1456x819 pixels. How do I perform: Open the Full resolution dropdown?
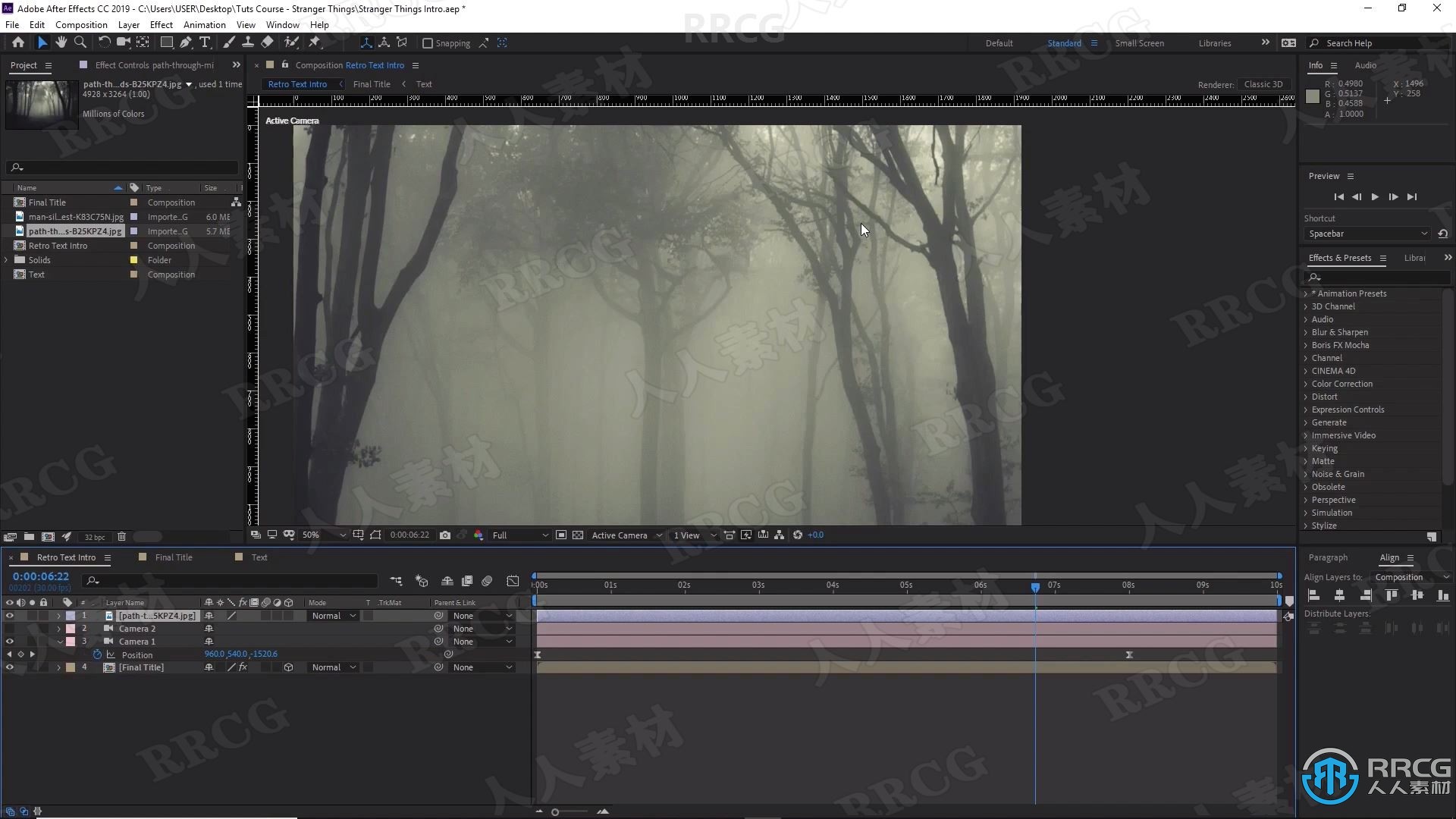click(519, 535)
